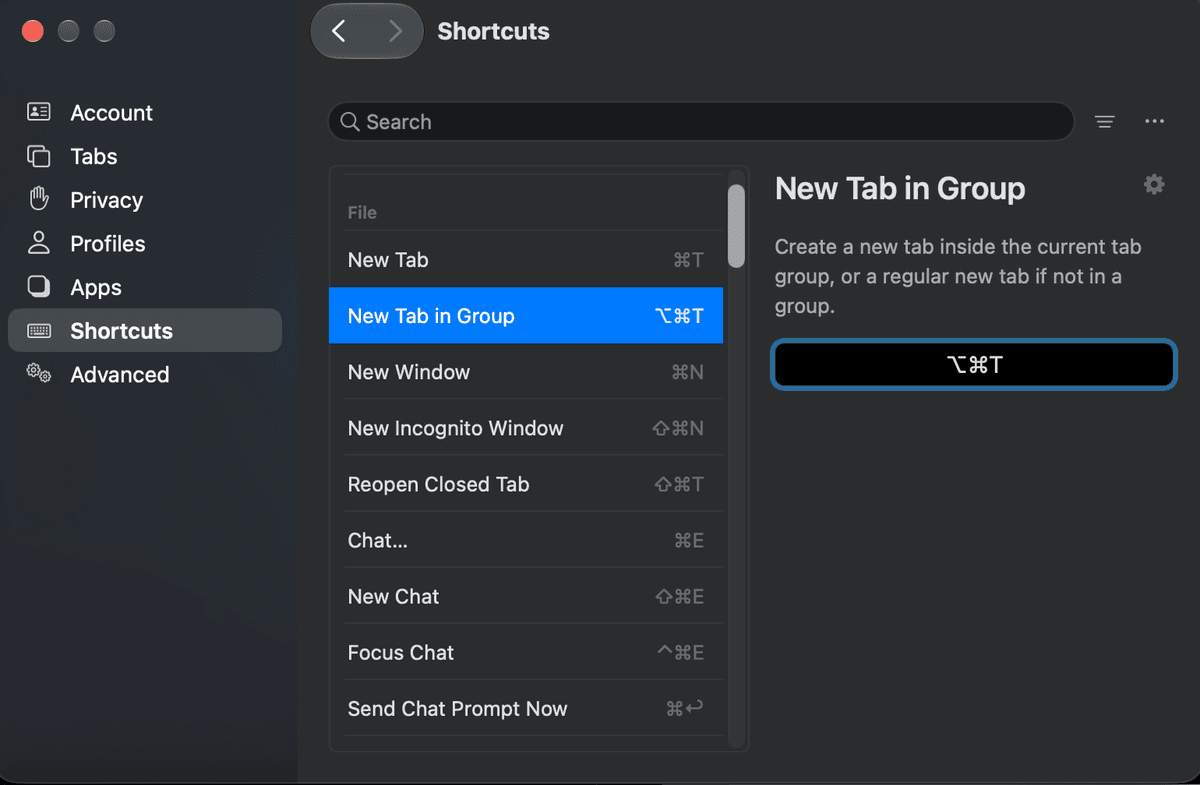Select the Profiles label in sidebar
The height and width of the screenshot is (785, 1200).
108,244
